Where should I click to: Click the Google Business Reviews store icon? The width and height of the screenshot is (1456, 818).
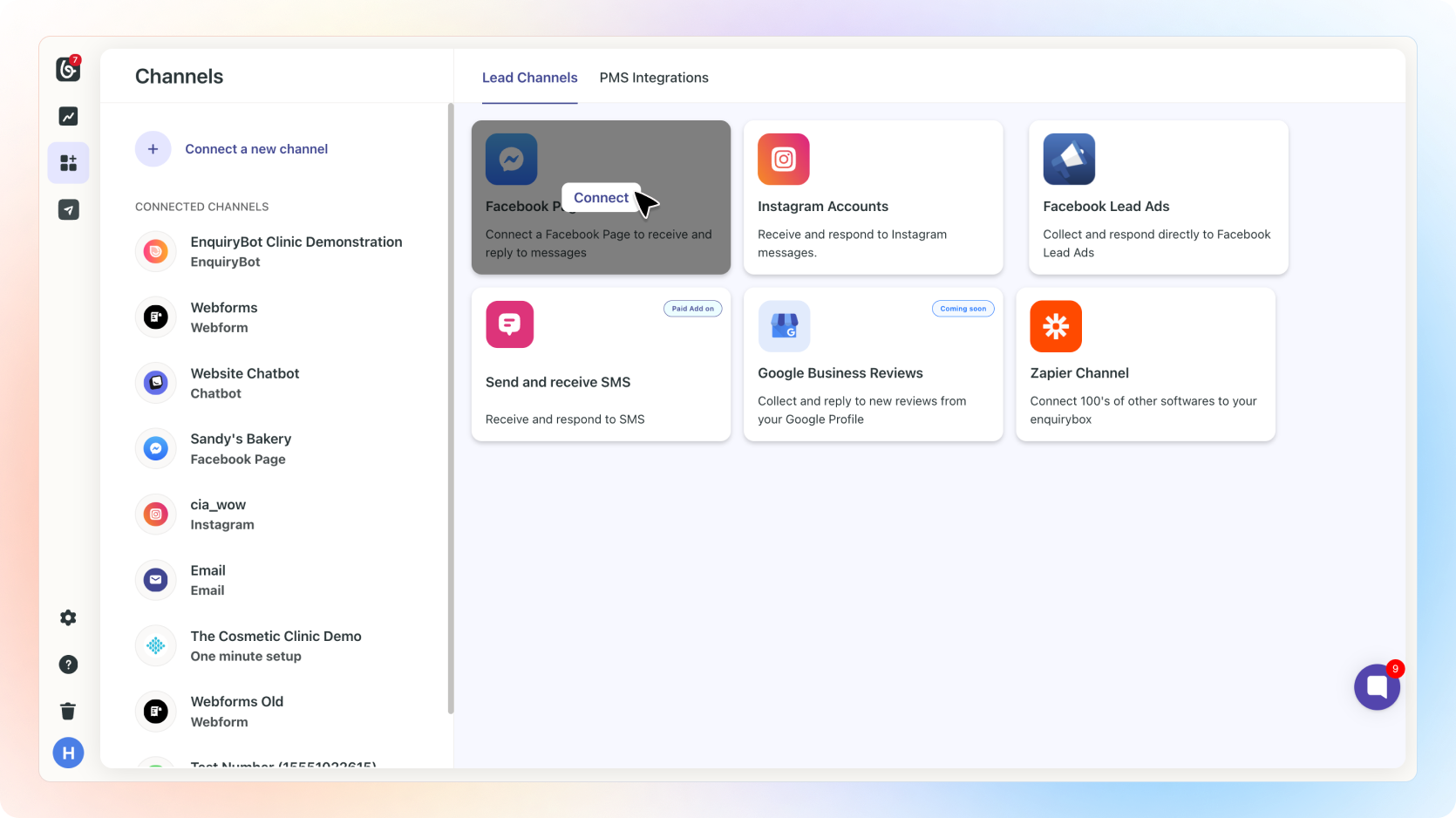pos(784,326)
